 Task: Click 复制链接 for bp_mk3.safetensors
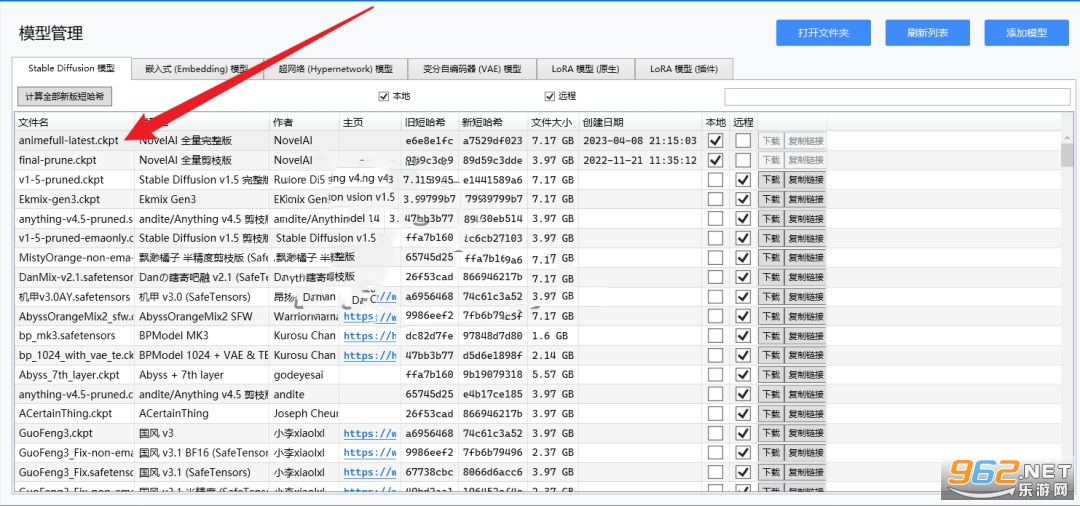[x=805, y=336]
